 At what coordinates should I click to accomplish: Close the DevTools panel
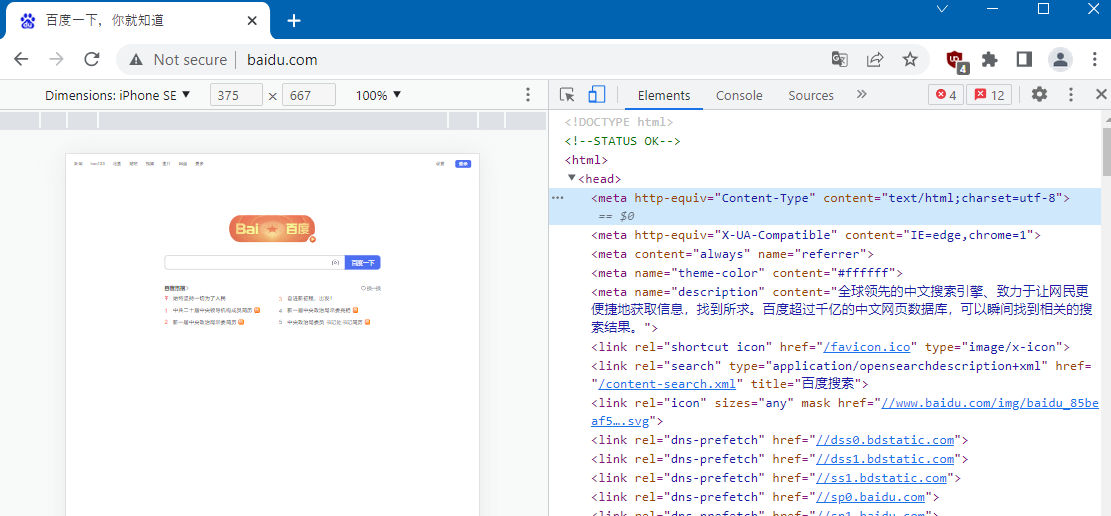click(1101, 94)
